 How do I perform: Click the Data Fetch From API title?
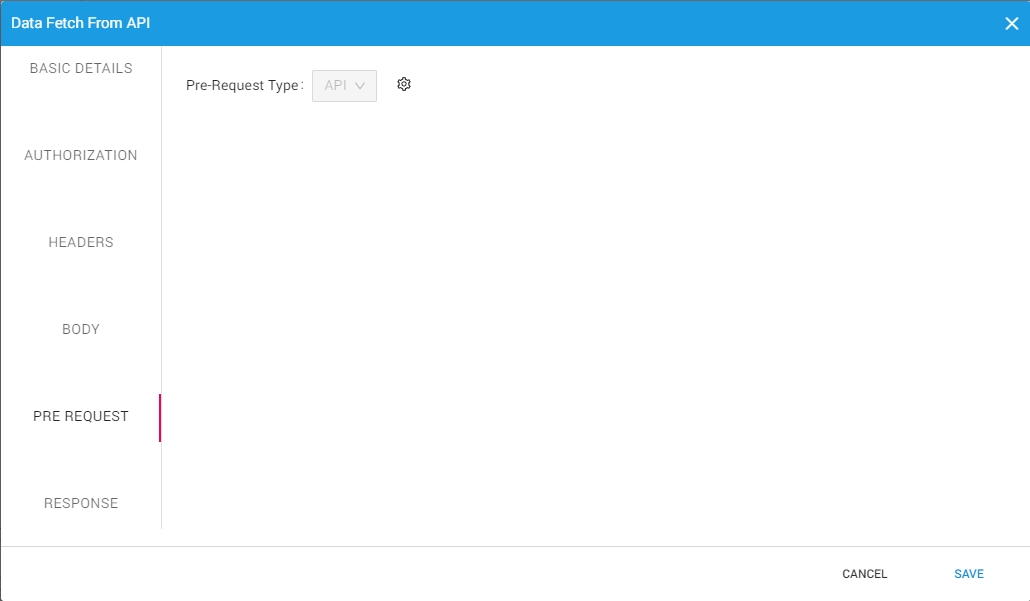point(81,23)
